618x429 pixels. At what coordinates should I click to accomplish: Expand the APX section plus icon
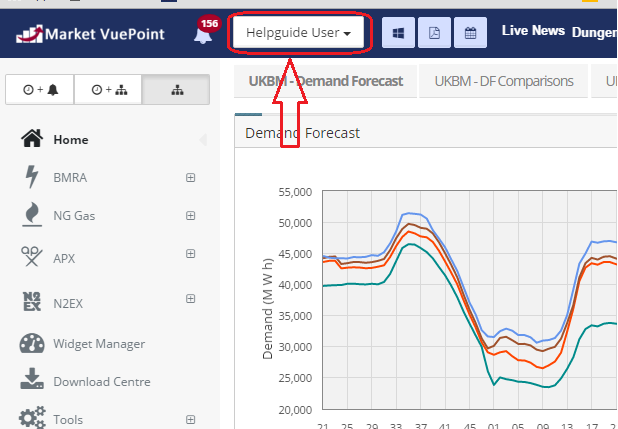pyautogui.click(x=190, y=254)
